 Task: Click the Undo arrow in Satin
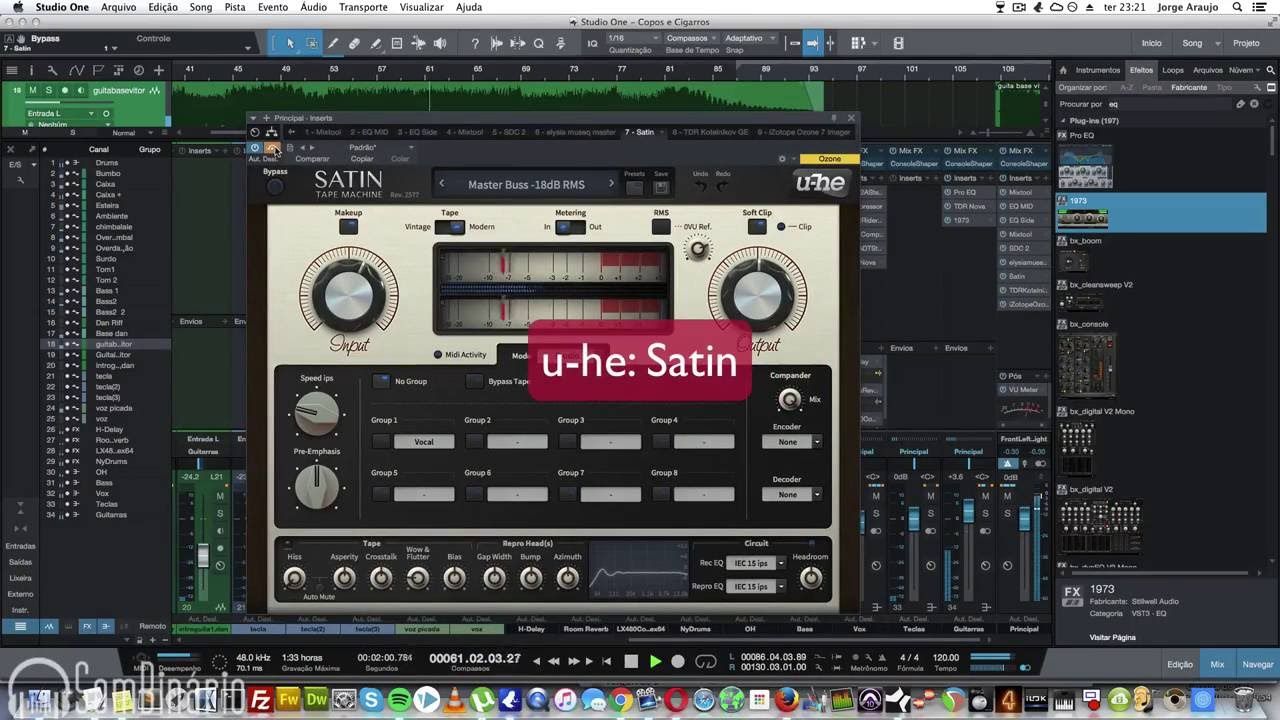tap(701, 186)
